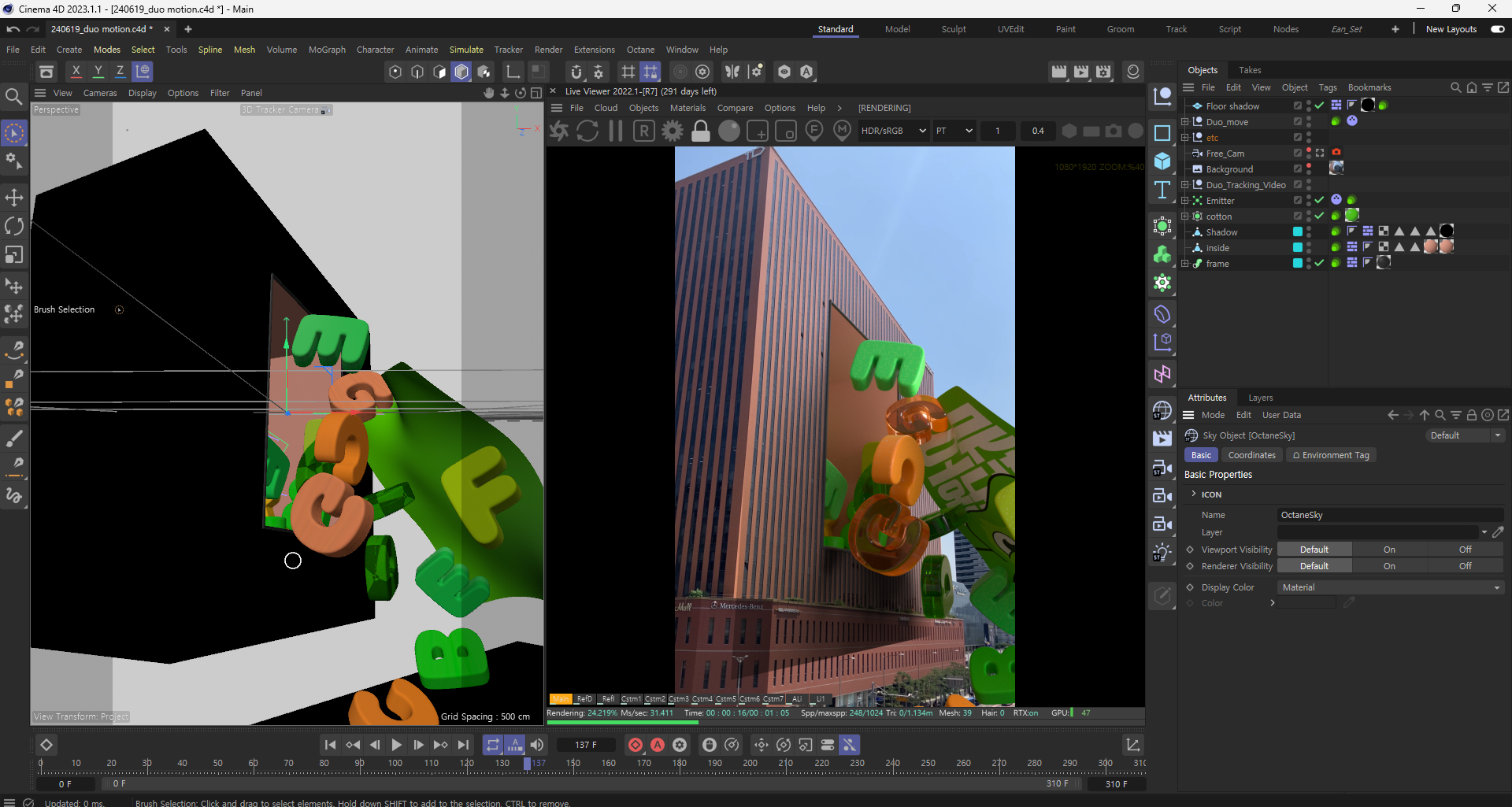
Task: Play the timeline animation forward
Action: [x=397, y=745]
